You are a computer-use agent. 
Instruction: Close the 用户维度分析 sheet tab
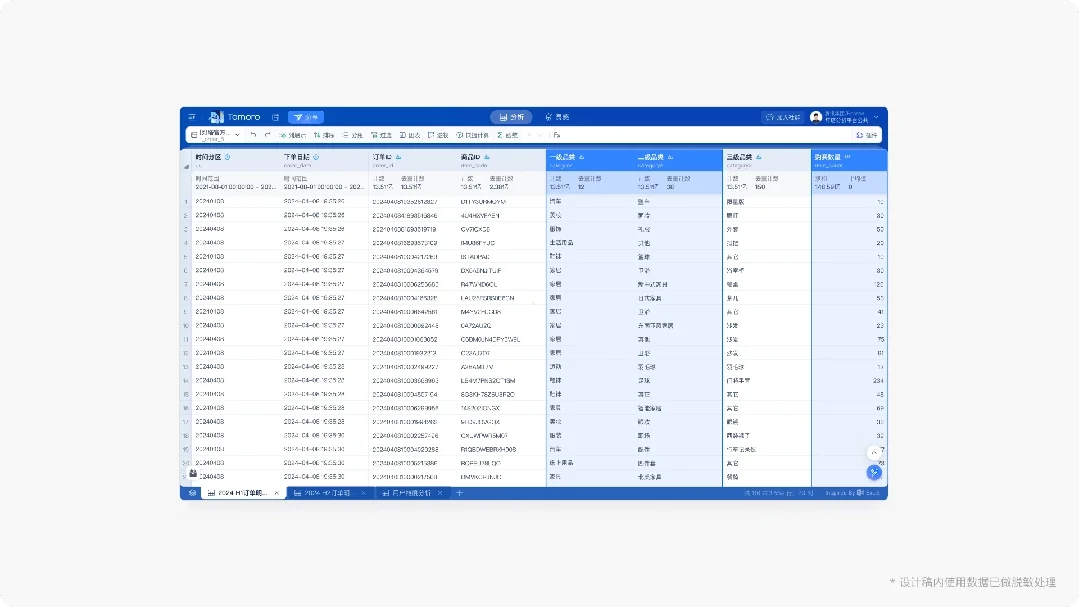440,493
